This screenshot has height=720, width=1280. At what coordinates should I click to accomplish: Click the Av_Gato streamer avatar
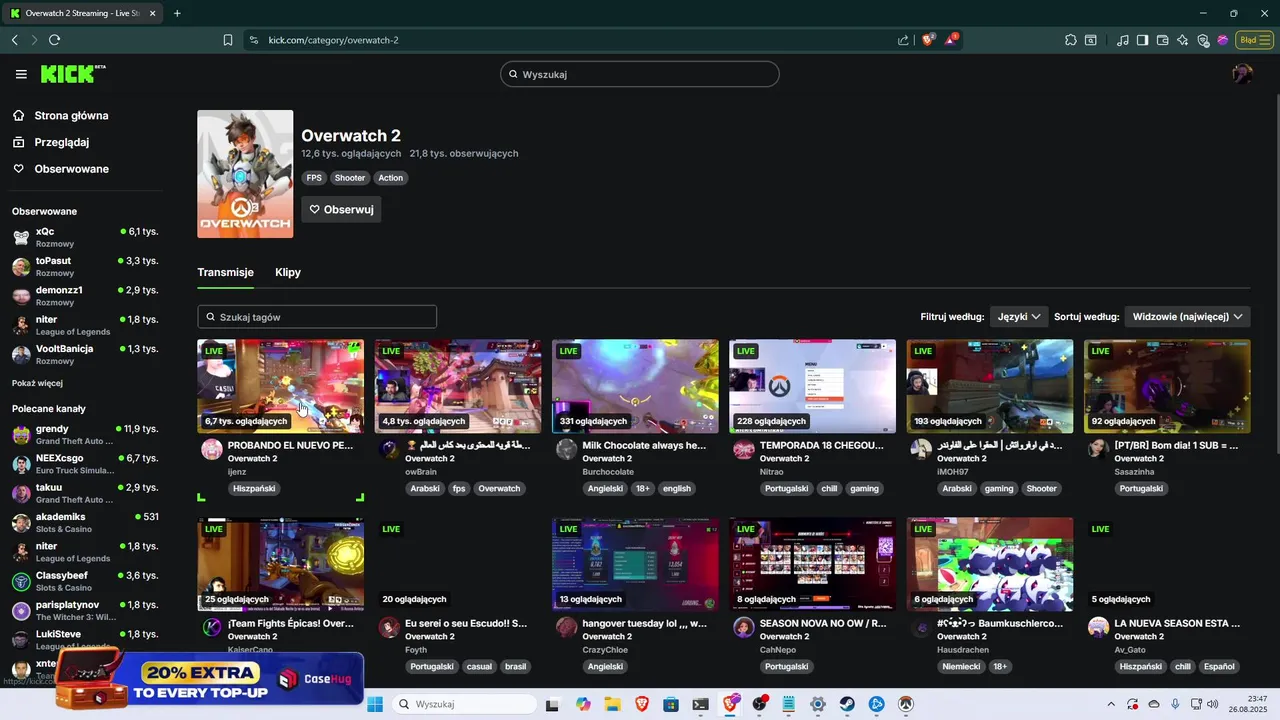coord(1098,628)
